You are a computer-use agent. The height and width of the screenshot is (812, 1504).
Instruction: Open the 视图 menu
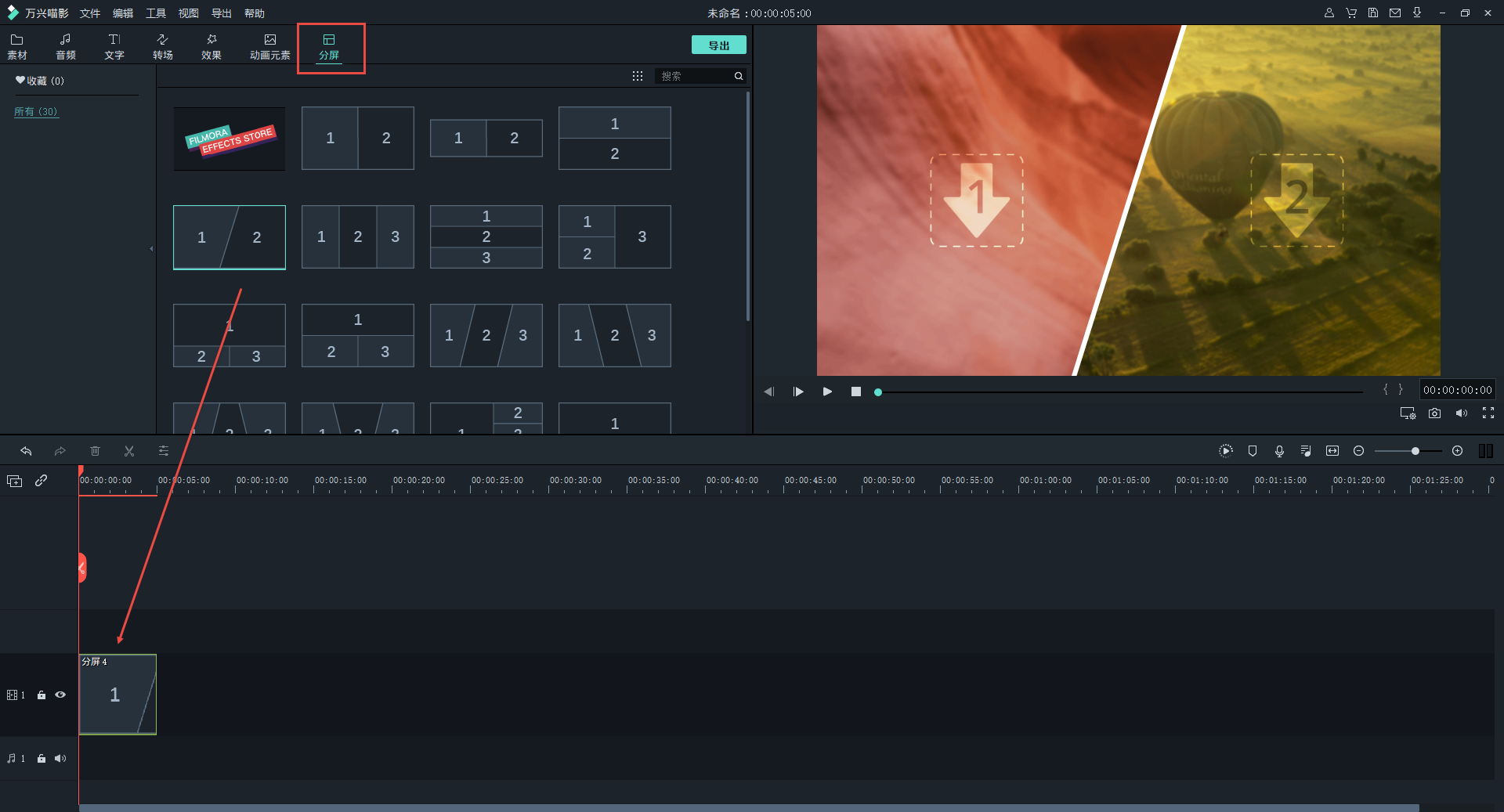pyautogui.click(x=189, y=13)
